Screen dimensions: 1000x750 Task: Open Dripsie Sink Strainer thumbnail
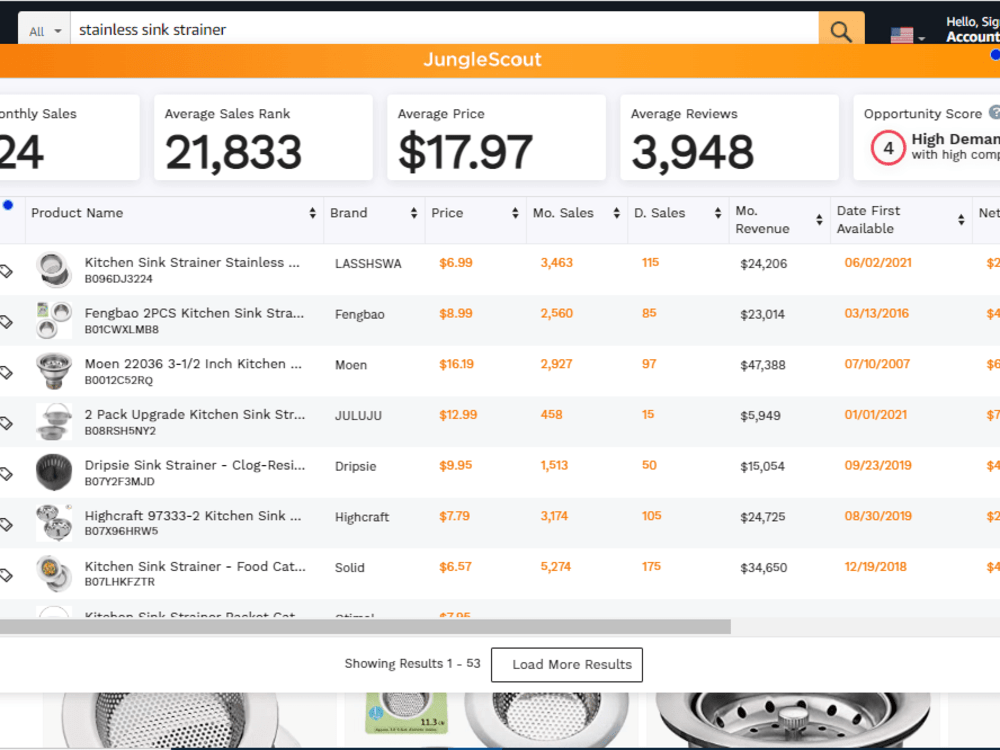coord(54,472)
